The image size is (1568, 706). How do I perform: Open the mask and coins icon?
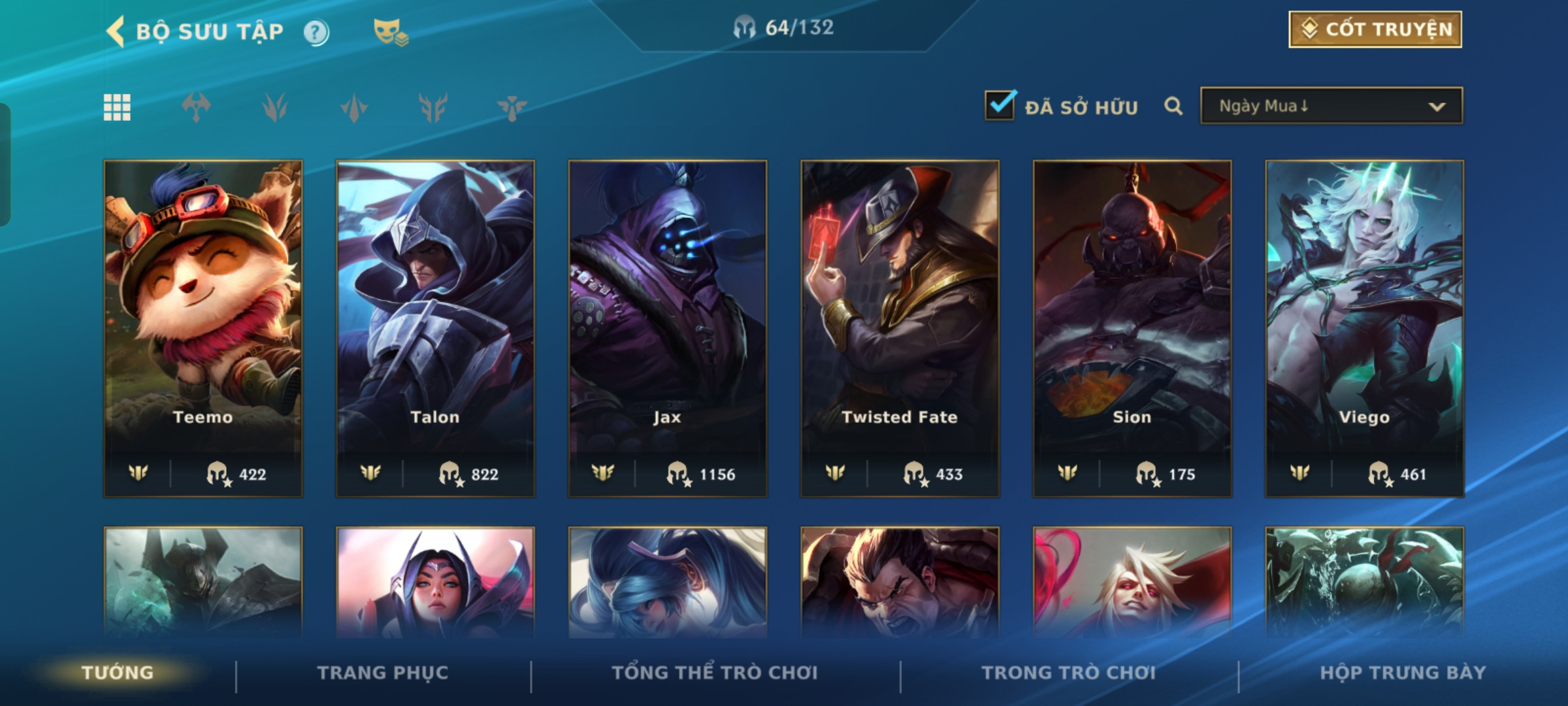click(391, 32)
